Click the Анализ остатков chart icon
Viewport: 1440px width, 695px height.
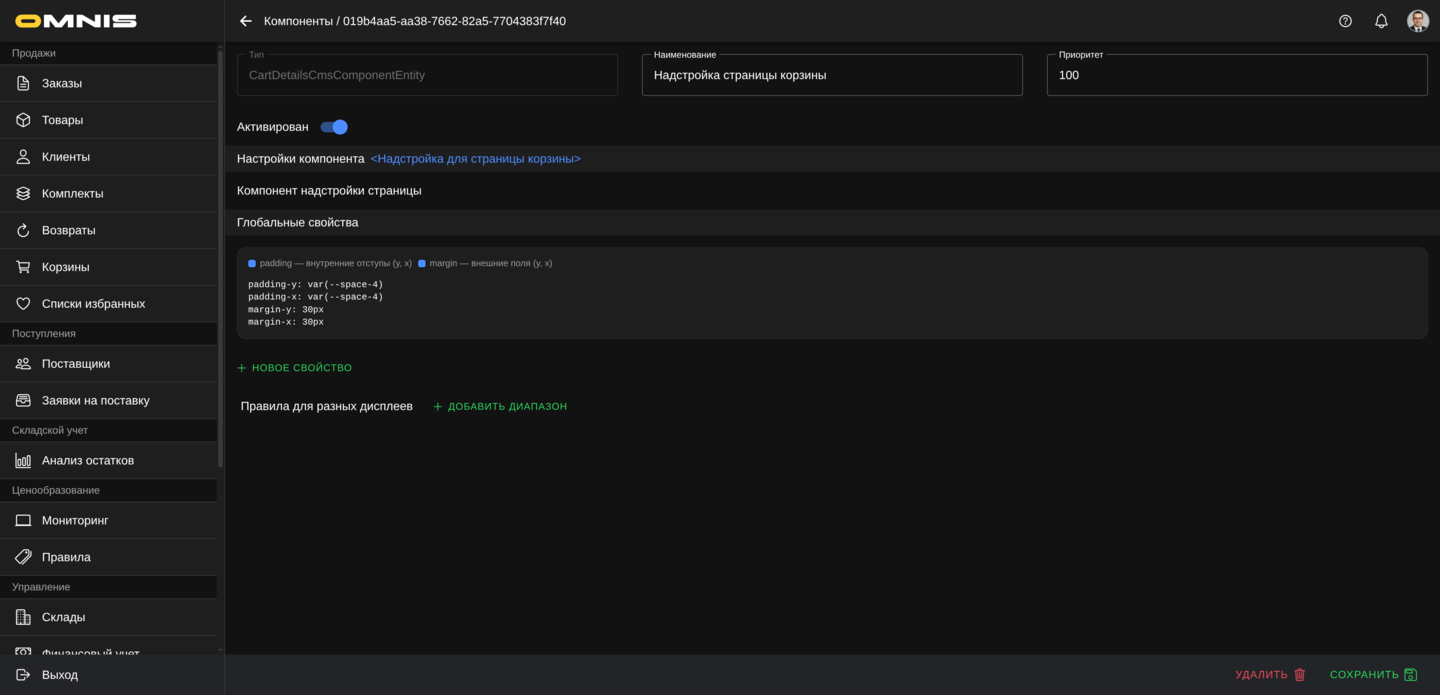tap(23, 461)
